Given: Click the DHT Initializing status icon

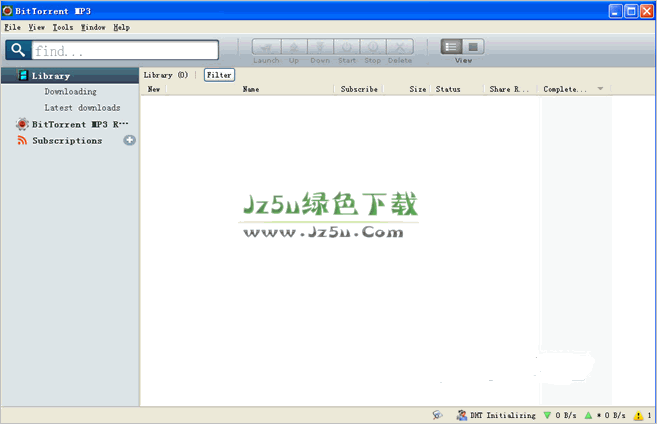Looking at the screenshot, I should [462, 415].
